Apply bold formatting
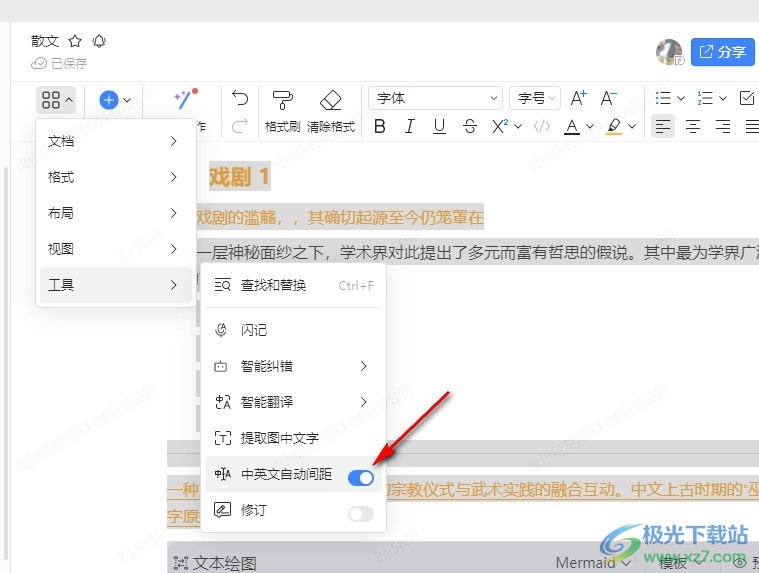Viewport: 759px width, 573px height. [380, 127]
